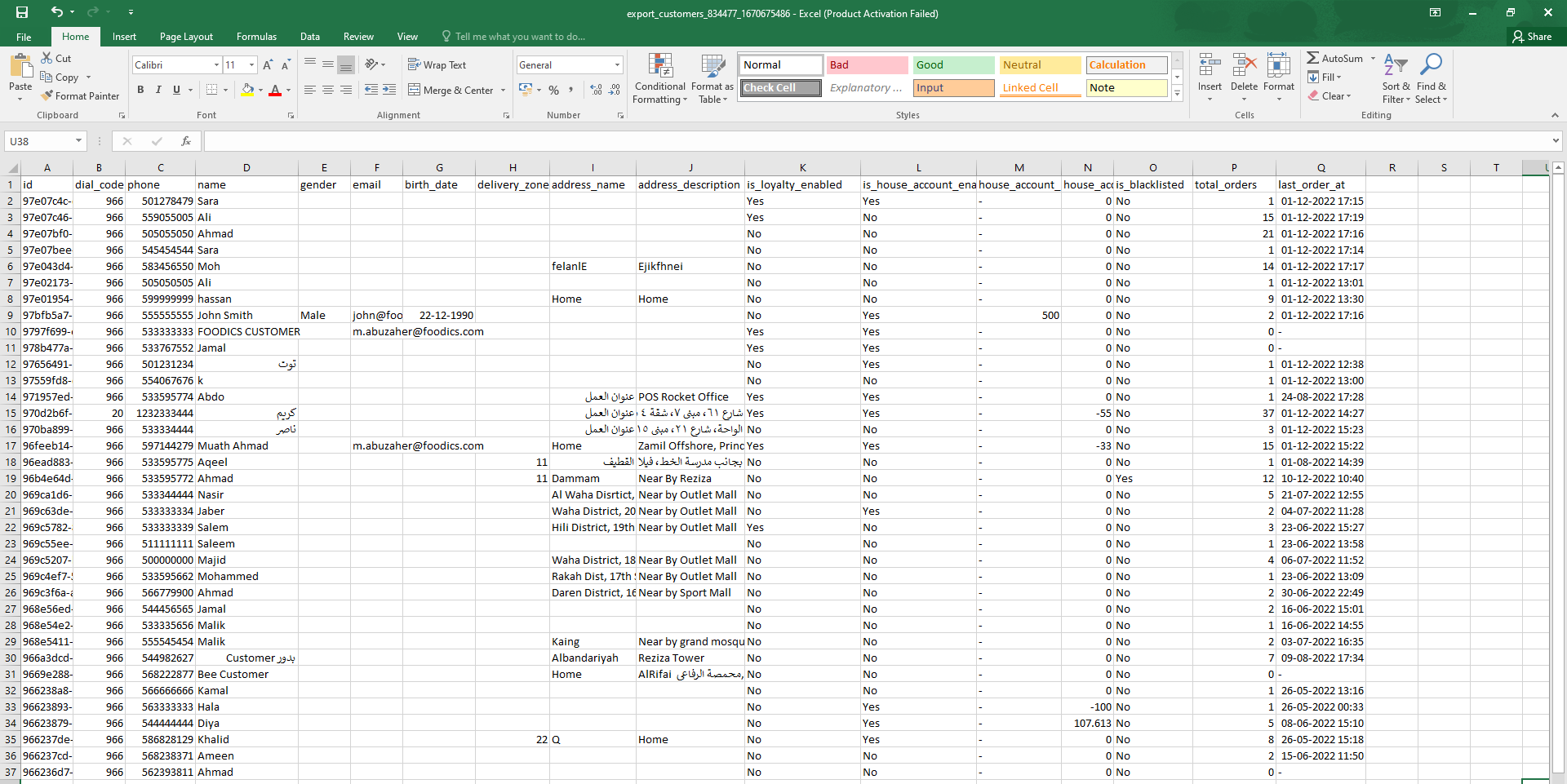This screenshot has height=784, width=1567.
Task: Toggle Underline formatting
Action: point(176,90)
